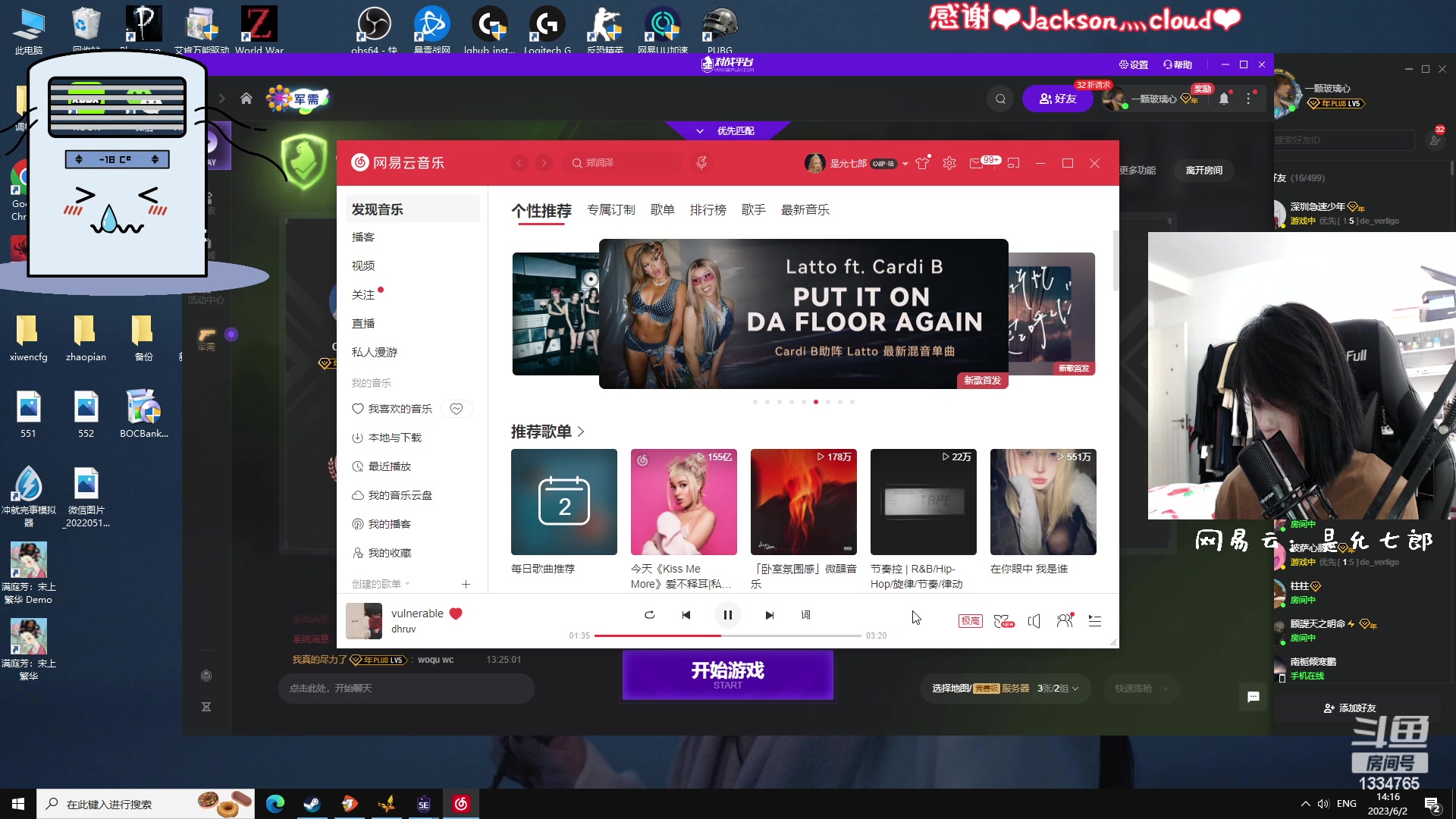The image size is (1456, 819).
Task: Open the game platform search icon
Action: (1000, 99)
